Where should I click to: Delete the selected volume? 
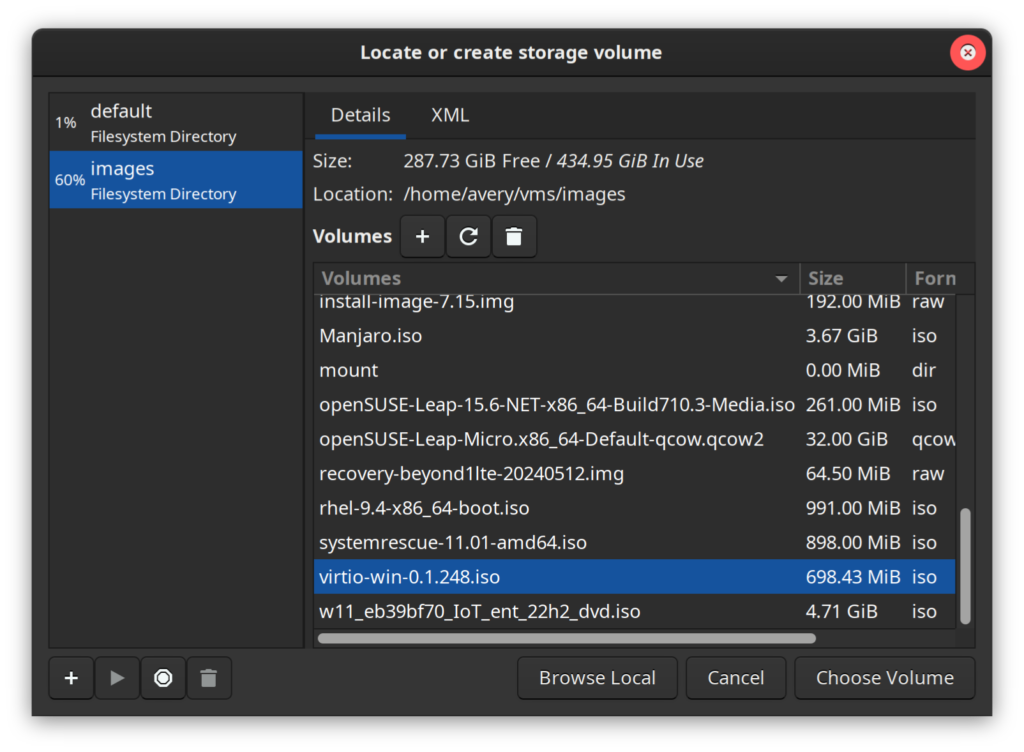coord(514,237)
